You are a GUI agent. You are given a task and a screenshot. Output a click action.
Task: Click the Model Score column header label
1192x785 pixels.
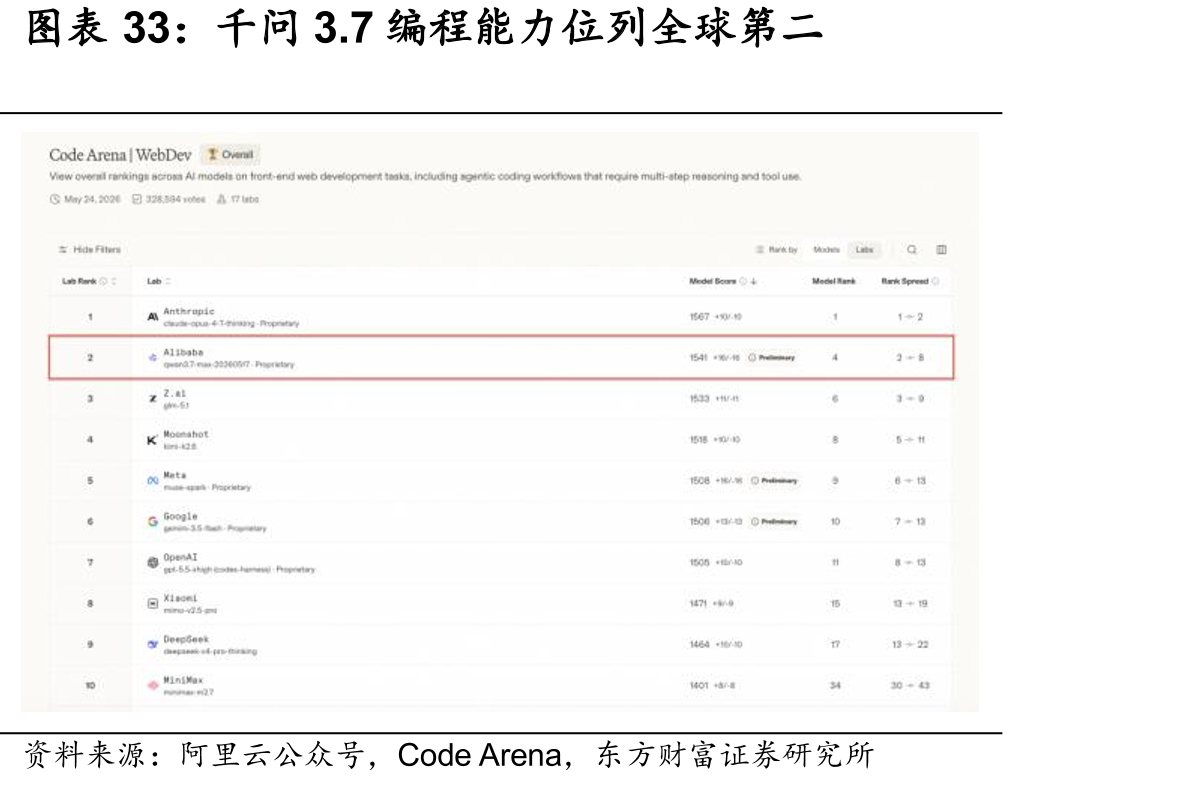point(712,281)
